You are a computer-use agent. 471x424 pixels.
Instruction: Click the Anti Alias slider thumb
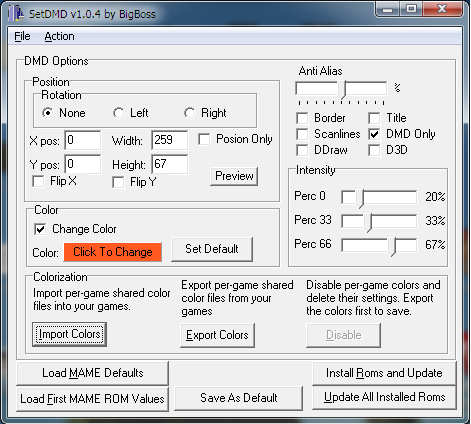tap(343, 89)
